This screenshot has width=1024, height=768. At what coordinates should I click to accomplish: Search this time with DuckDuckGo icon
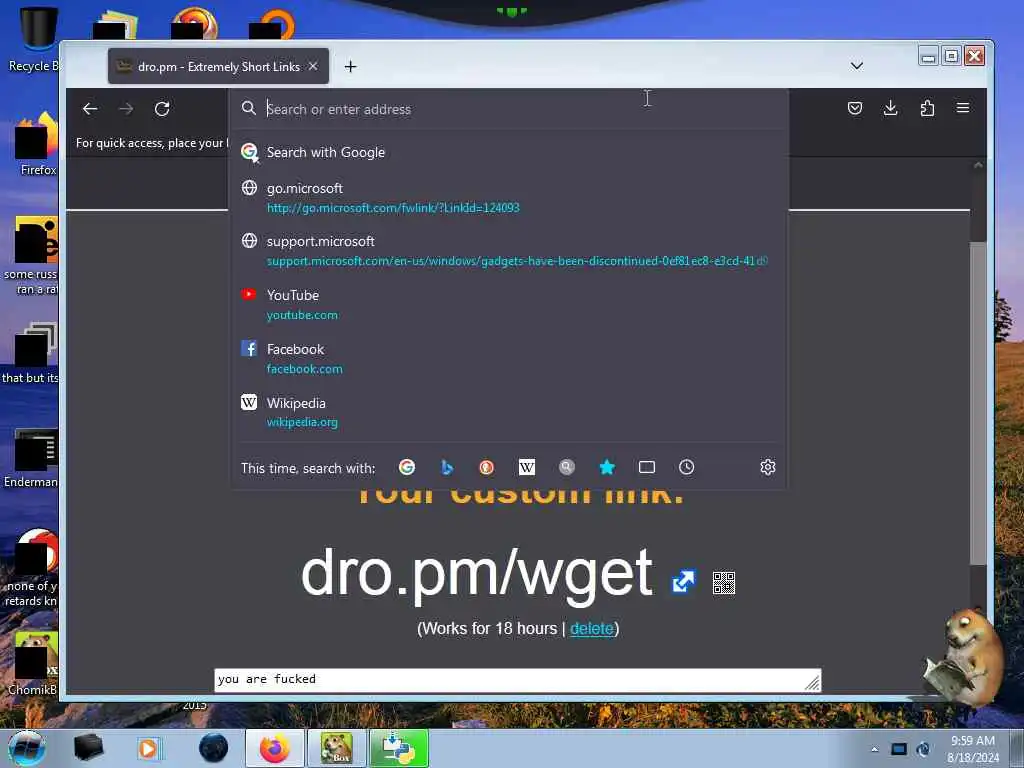(487, 467)
